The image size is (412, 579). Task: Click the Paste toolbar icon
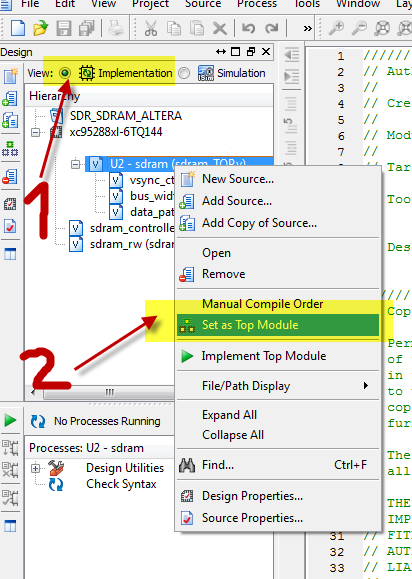click(x=197, y=28)
